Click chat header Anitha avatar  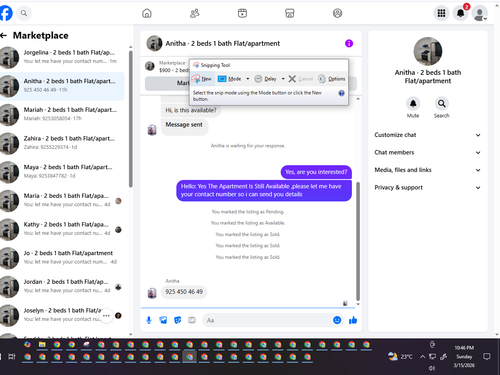coord(154,43)
